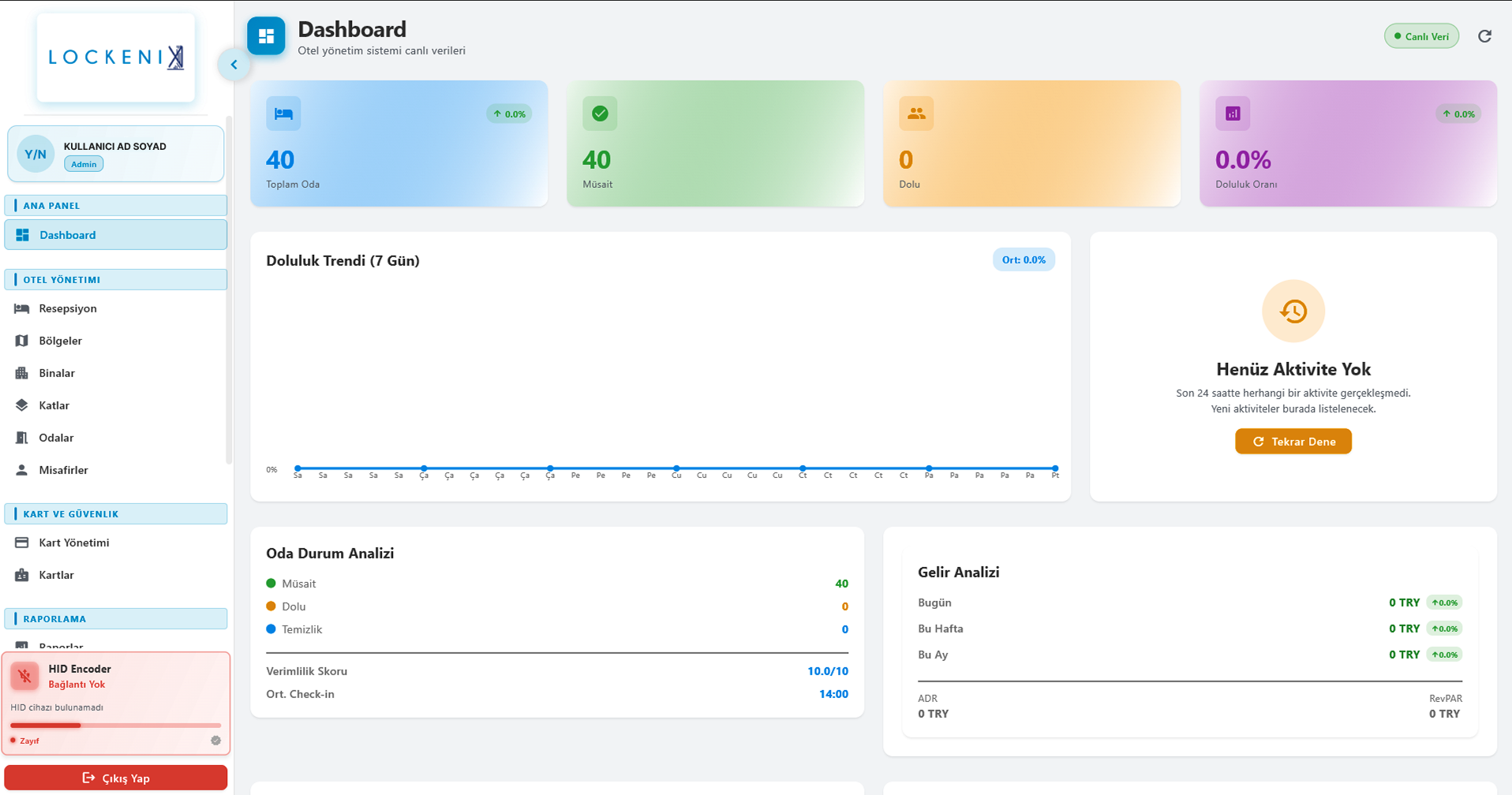Image resolution: width=1512 pixels, height=795 pixels.
Task: Select the Misafirler guests icon
Action: [22, 469]
